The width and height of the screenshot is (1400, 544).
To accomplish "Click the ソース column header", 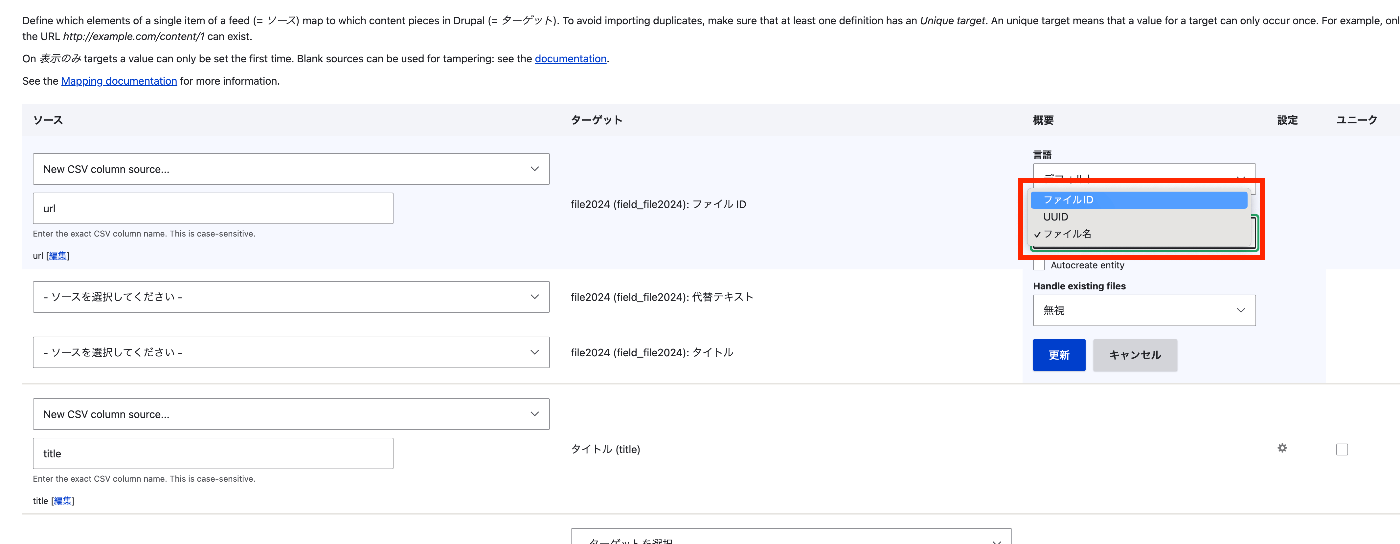I will tap(48, 120).
